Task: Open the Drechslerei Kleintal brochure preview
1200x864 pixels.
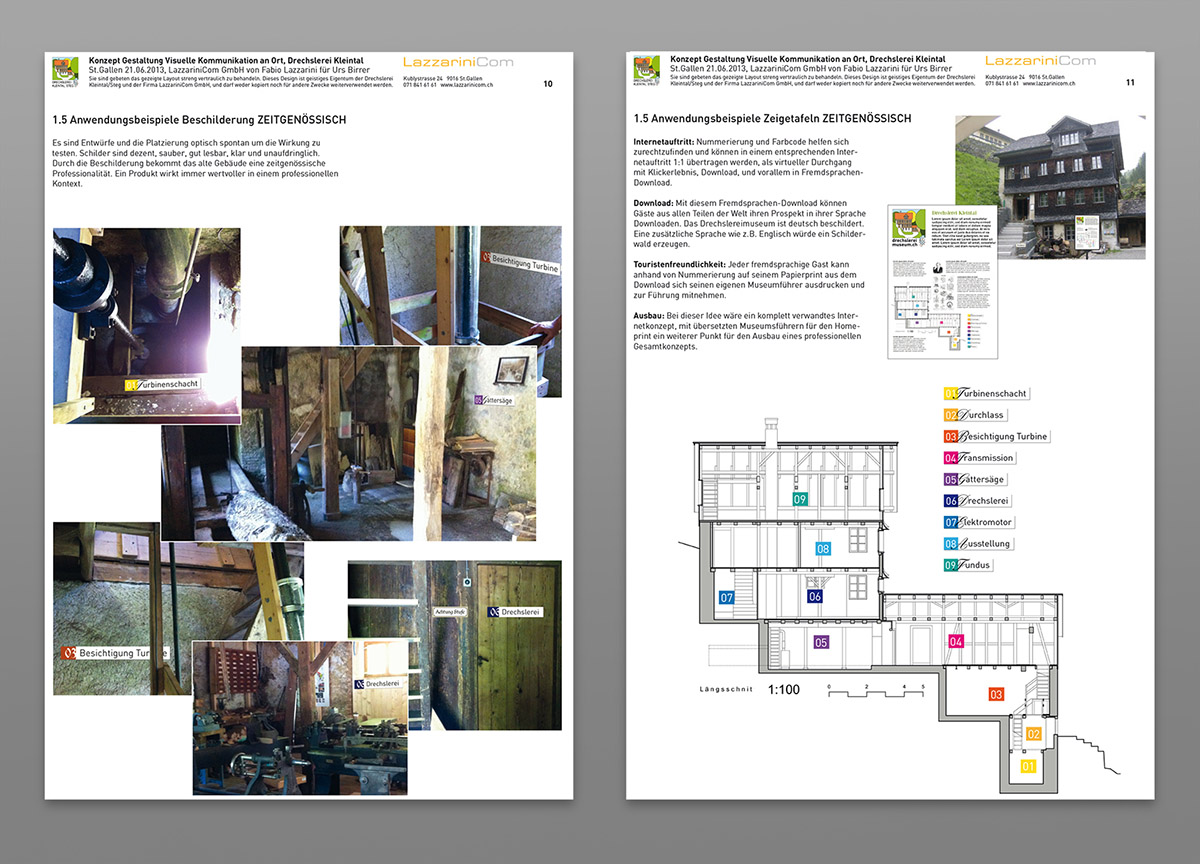Action: click(x=944, y=283)
